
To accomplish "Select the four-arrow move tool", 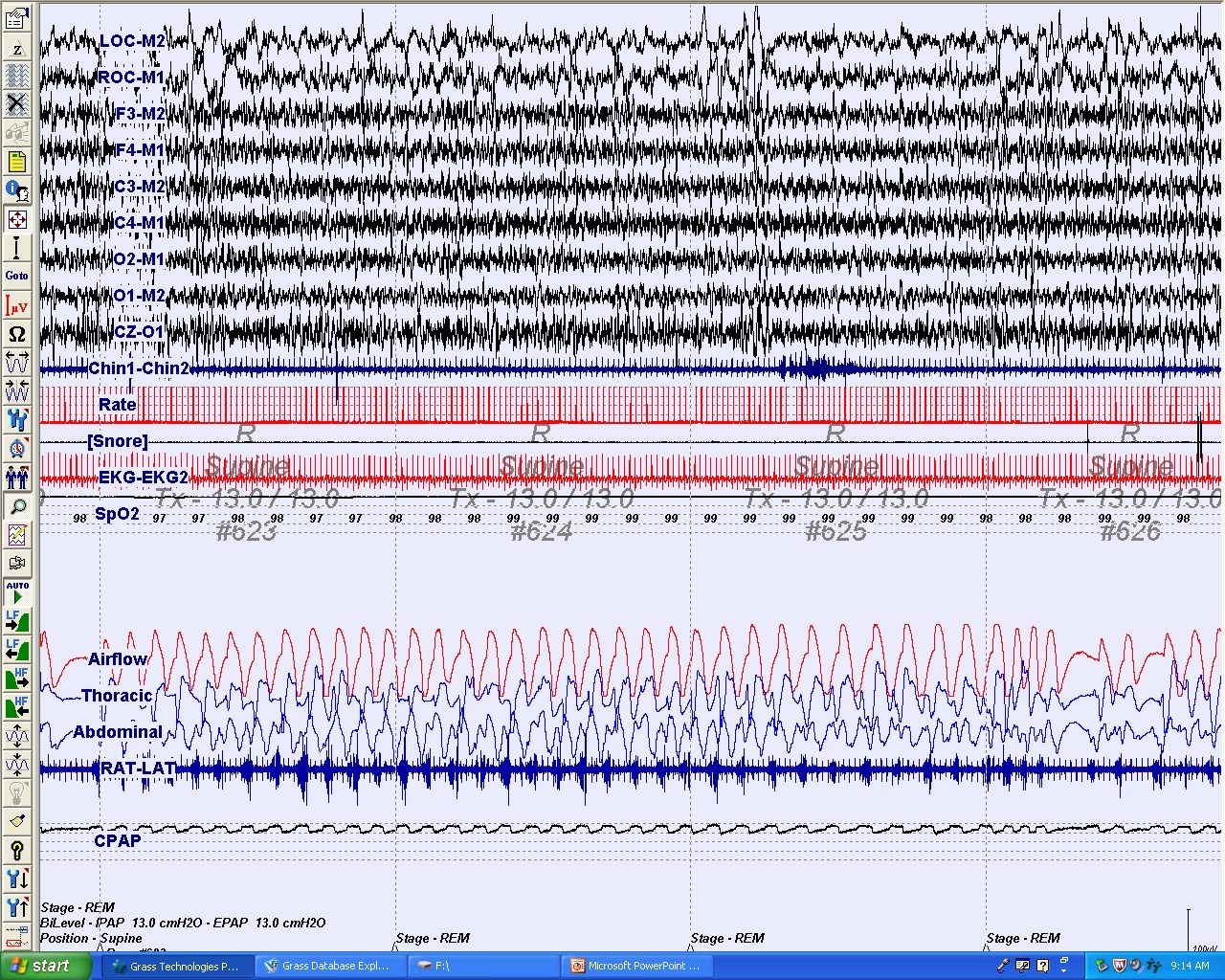I will point(17,220).
